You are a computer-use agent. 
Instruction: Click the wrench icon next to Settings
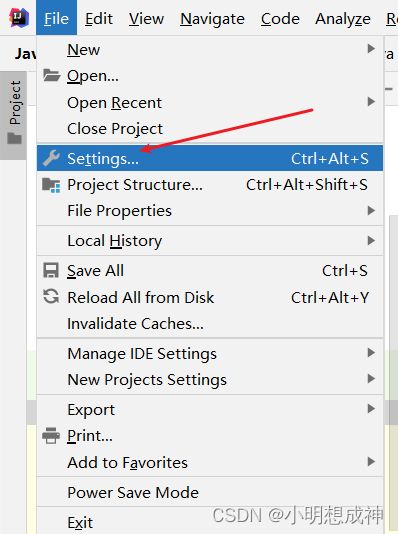click(51, 158)
